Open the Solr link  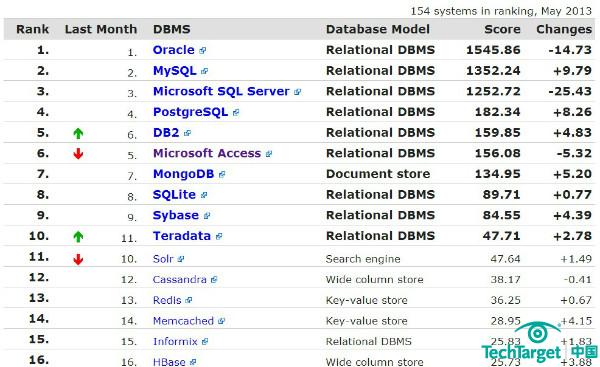[x=163, y=259]
